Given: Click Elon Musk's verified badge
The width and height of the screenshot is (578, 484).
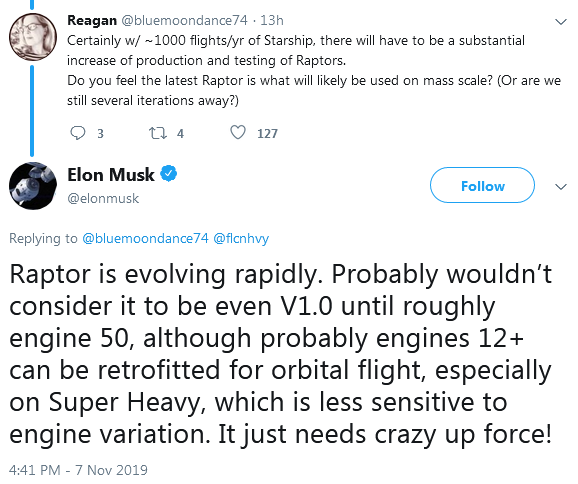Looking at the screenshot, I should (169, 174).
